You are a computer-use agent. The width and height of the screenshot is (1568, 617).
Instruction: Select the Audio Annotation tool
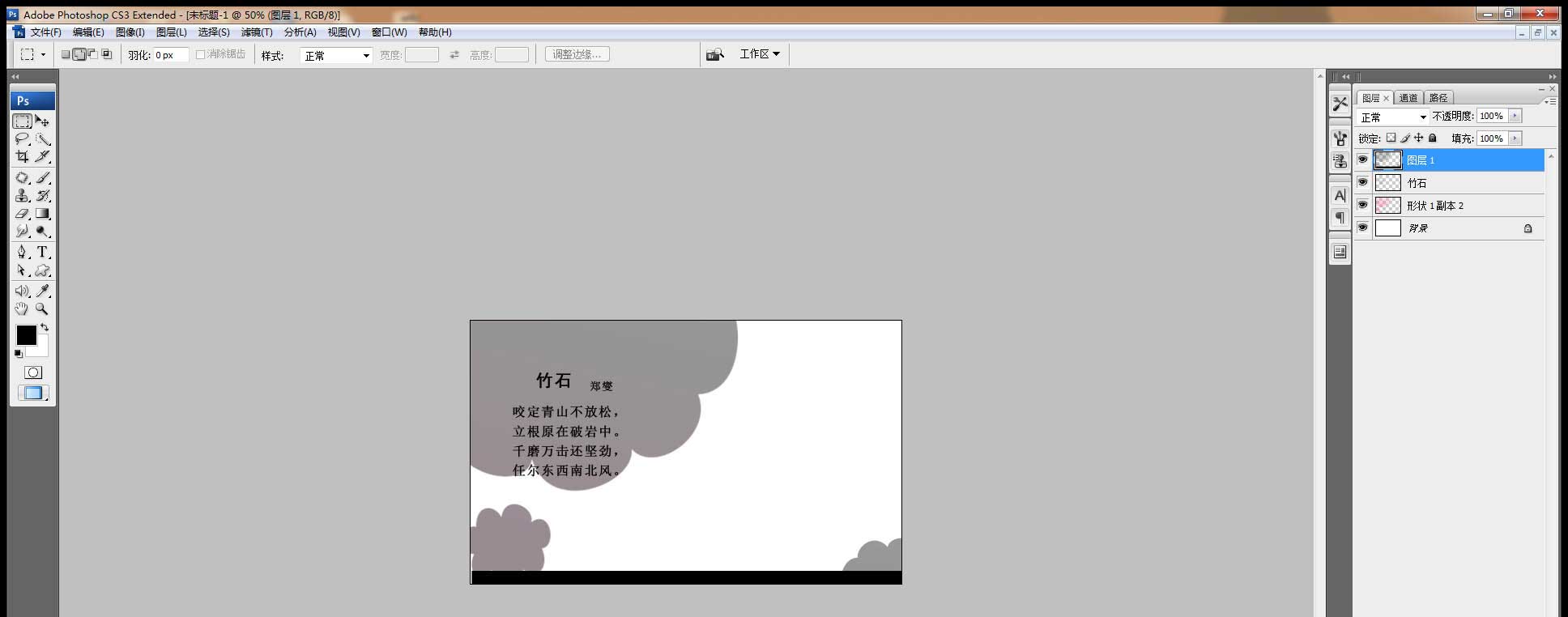point(23,291)
